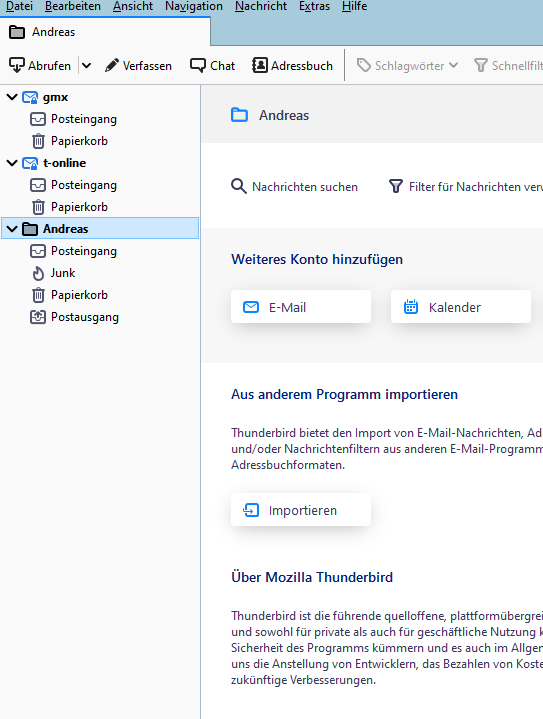Viewport: 543px width, 719px height.
Task: Click the Schlagwörter toolbar label
Action: tap(410, 66)
